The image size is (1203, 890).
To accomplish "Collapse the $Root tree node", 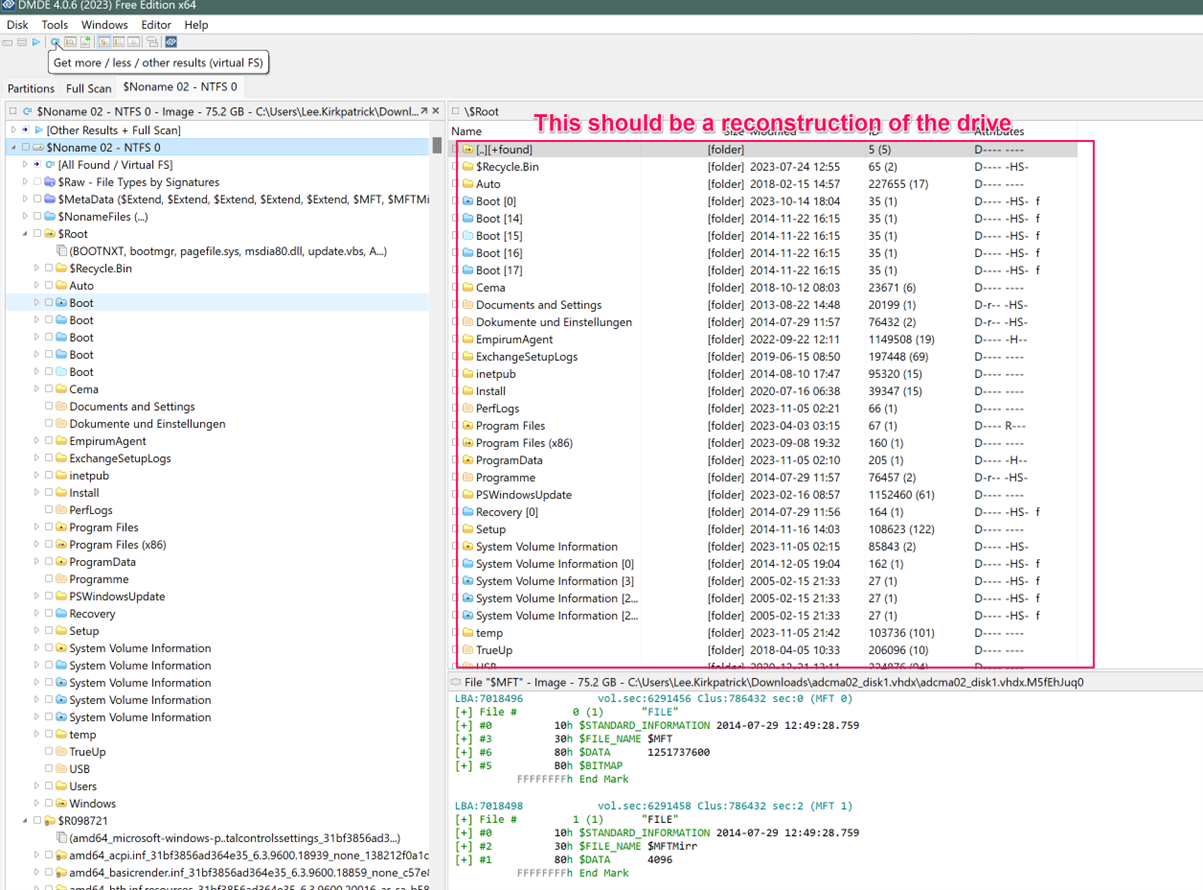I will pyautogui.click(x=25, y=234).
